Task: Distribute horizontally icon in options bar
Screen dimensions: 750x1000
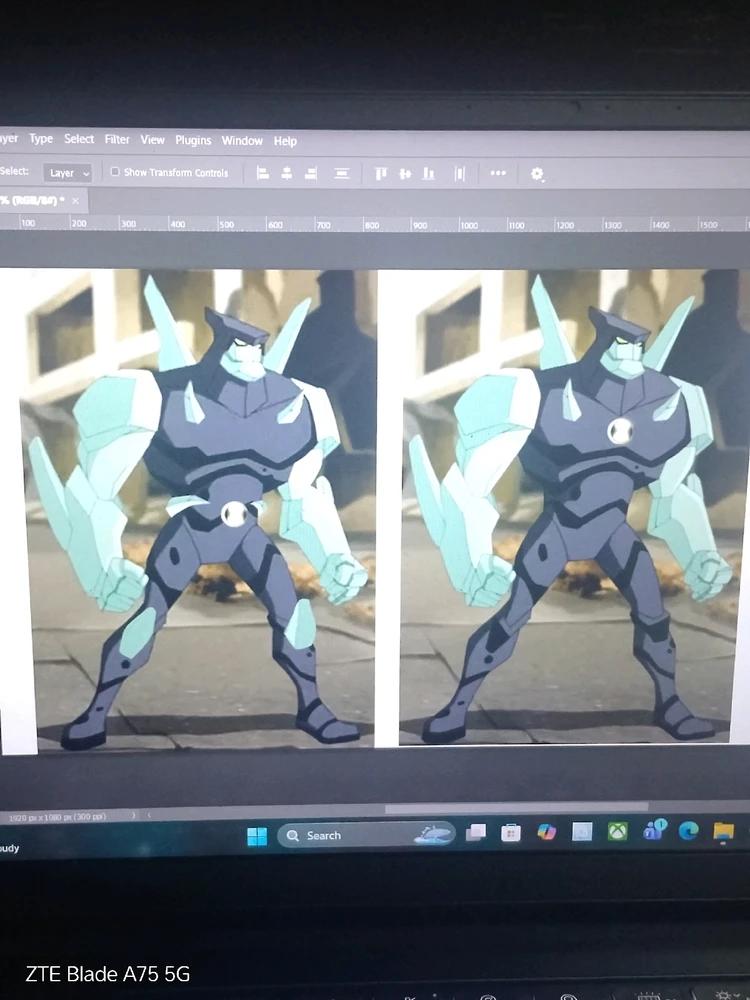Action: [460, 173]
